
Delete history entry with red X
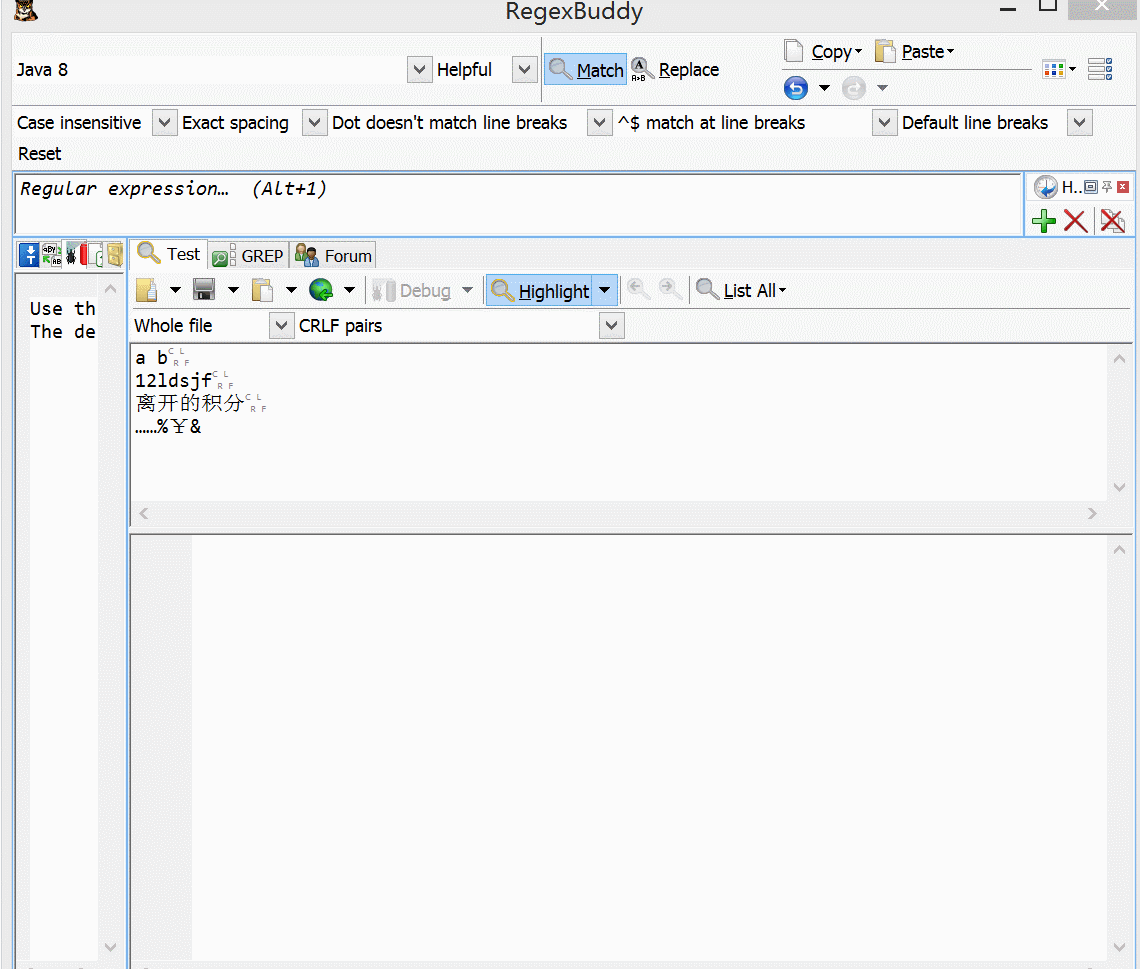click(1075, 221)
